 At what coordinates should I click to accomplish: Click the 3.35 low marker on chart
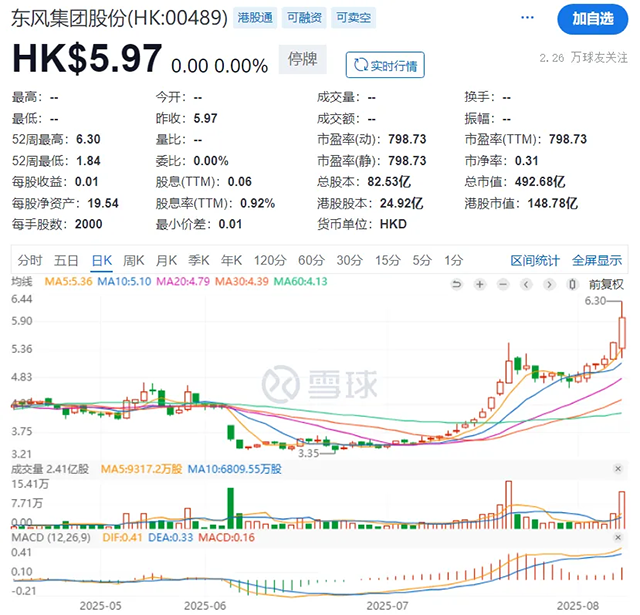[308, 453]
